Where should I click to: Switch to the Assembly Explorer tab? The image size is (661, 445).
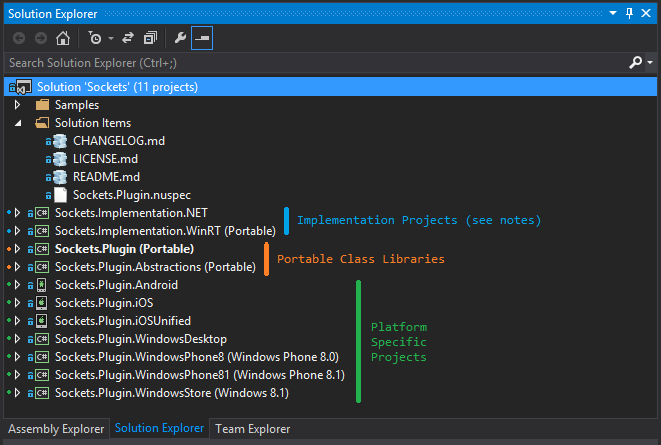pyautogui.click(x=56, y=429)
